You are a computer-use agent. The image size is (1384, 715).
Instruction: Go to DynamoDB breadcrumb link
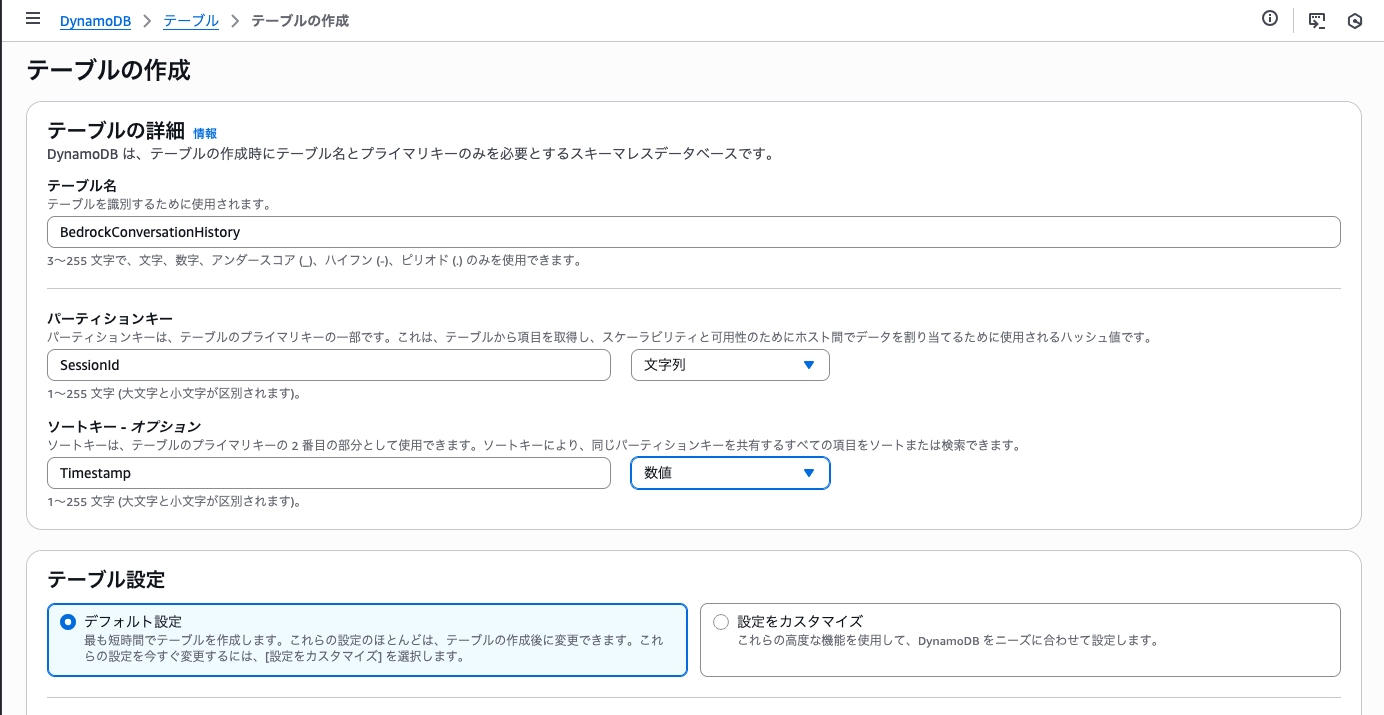pyautogui.click(x=95, y=20)
